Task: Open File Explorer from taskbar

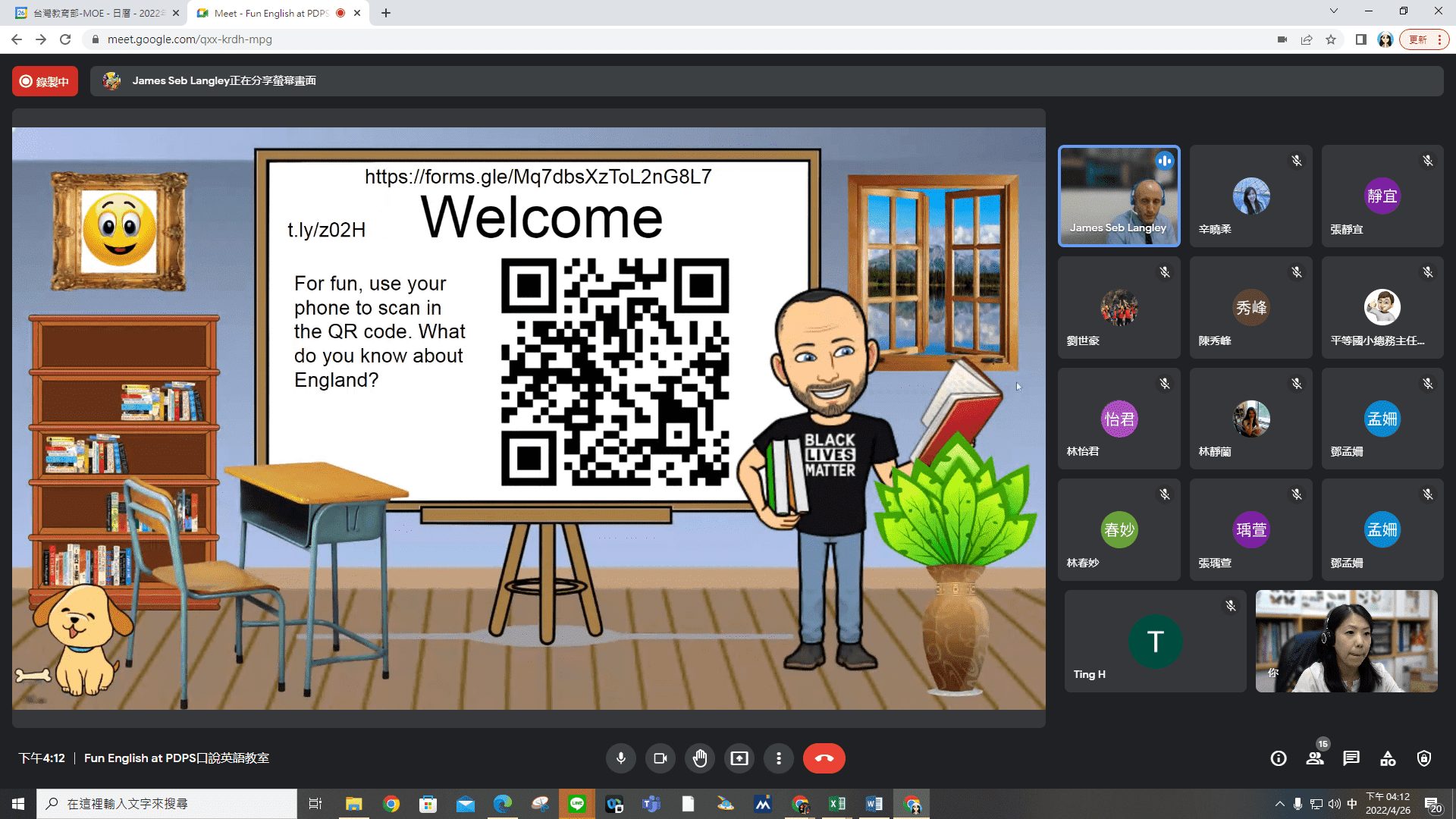Action: pos(353,804)
